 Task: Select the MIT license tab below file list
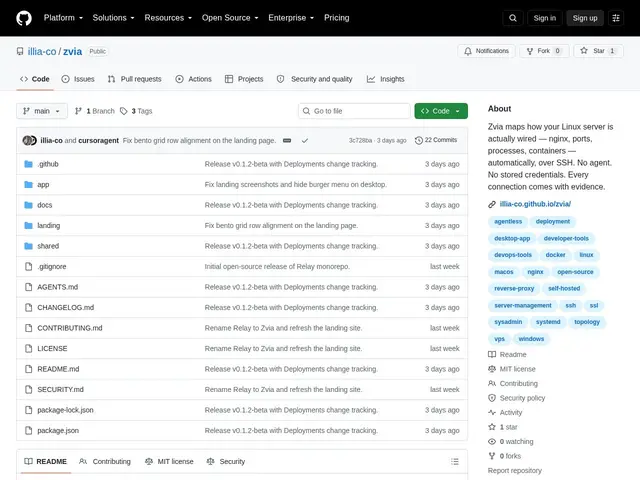[169, 462]
